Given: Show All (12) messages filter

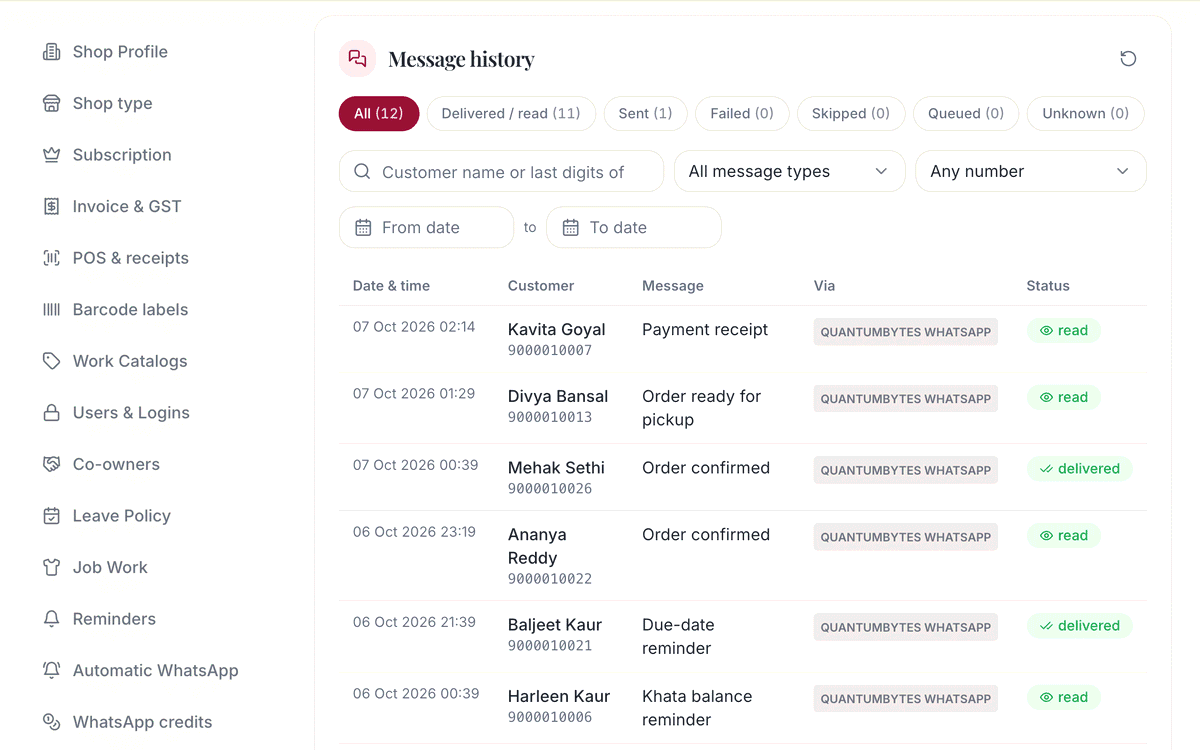Looking at the screenshot, I should [379, 113].
